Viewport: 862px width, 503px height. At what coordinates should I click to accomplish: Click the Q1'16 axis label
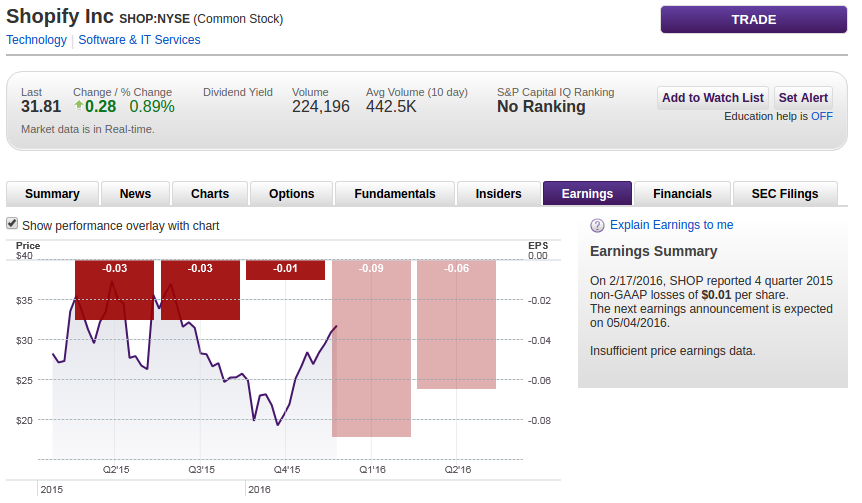(372, 469)
